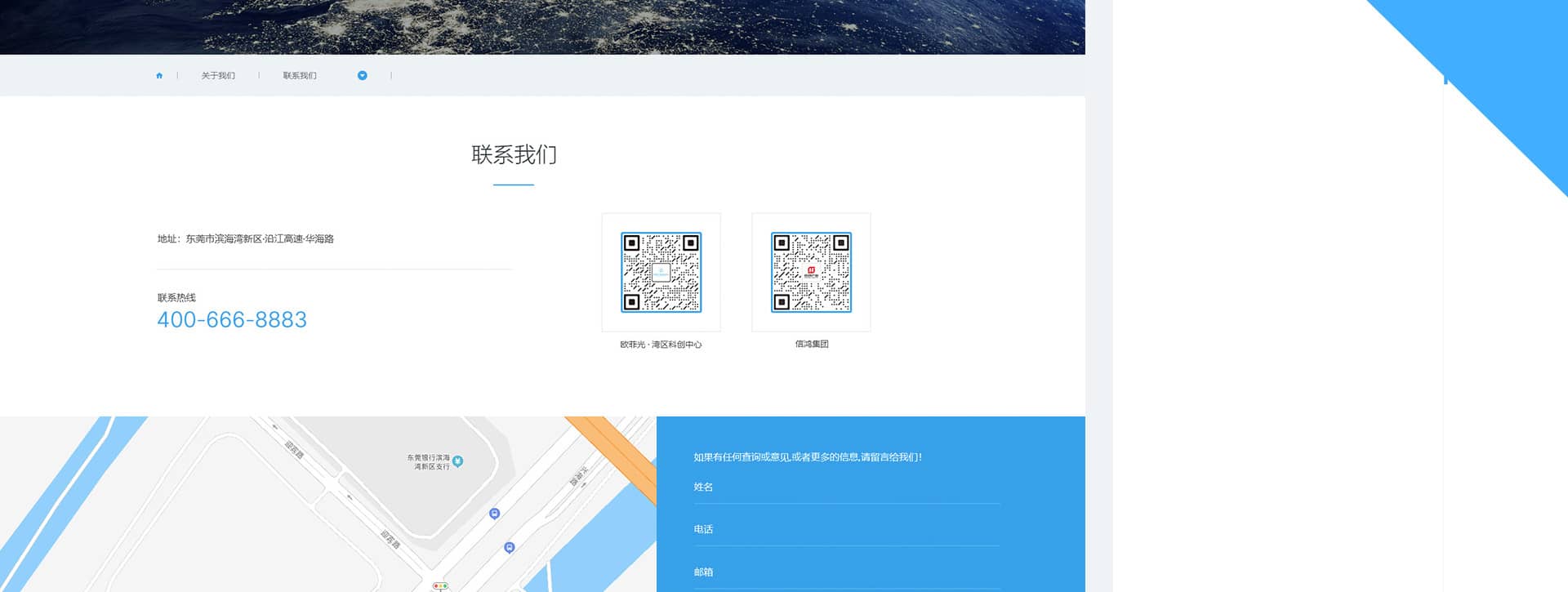
Task: Expand the breadcrumb dropdown arrow
Action: pos(363,76)
